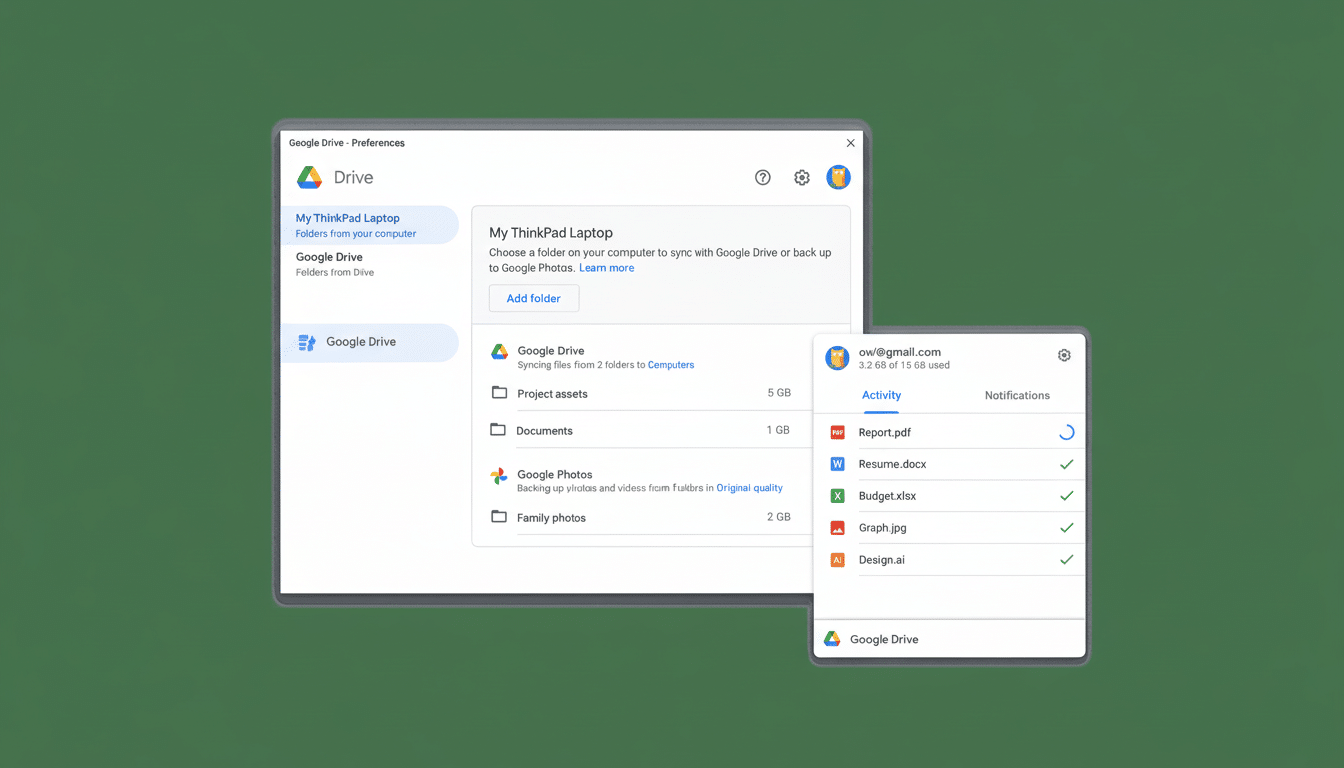This screenshot has height=768, width=1344.
Task: Click the image icon beside Graph.jpg
Action: coord(837,527)
